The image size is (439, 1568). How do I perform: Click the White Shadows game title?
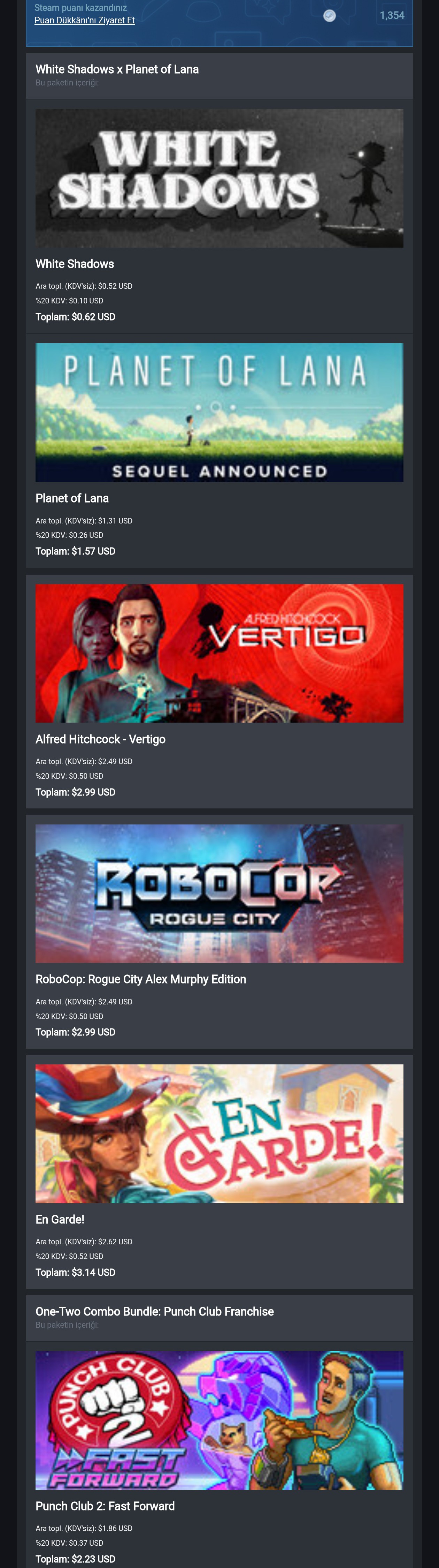point(75,264)
